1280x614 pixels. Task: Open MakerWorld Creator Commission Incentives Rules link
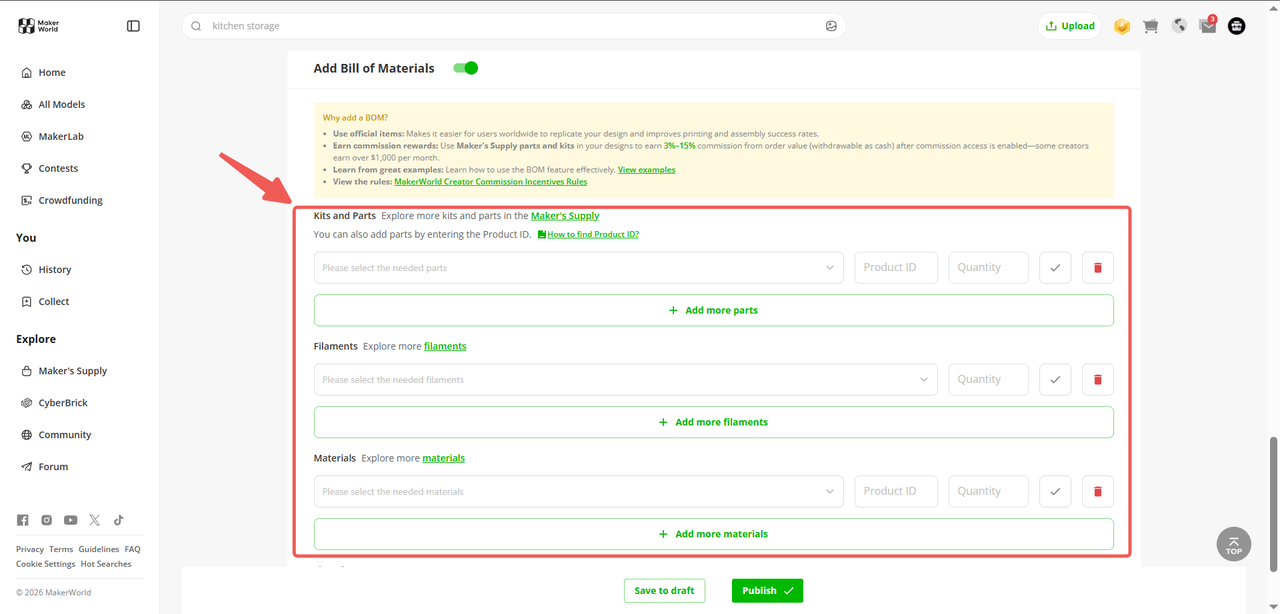(491, 182)
